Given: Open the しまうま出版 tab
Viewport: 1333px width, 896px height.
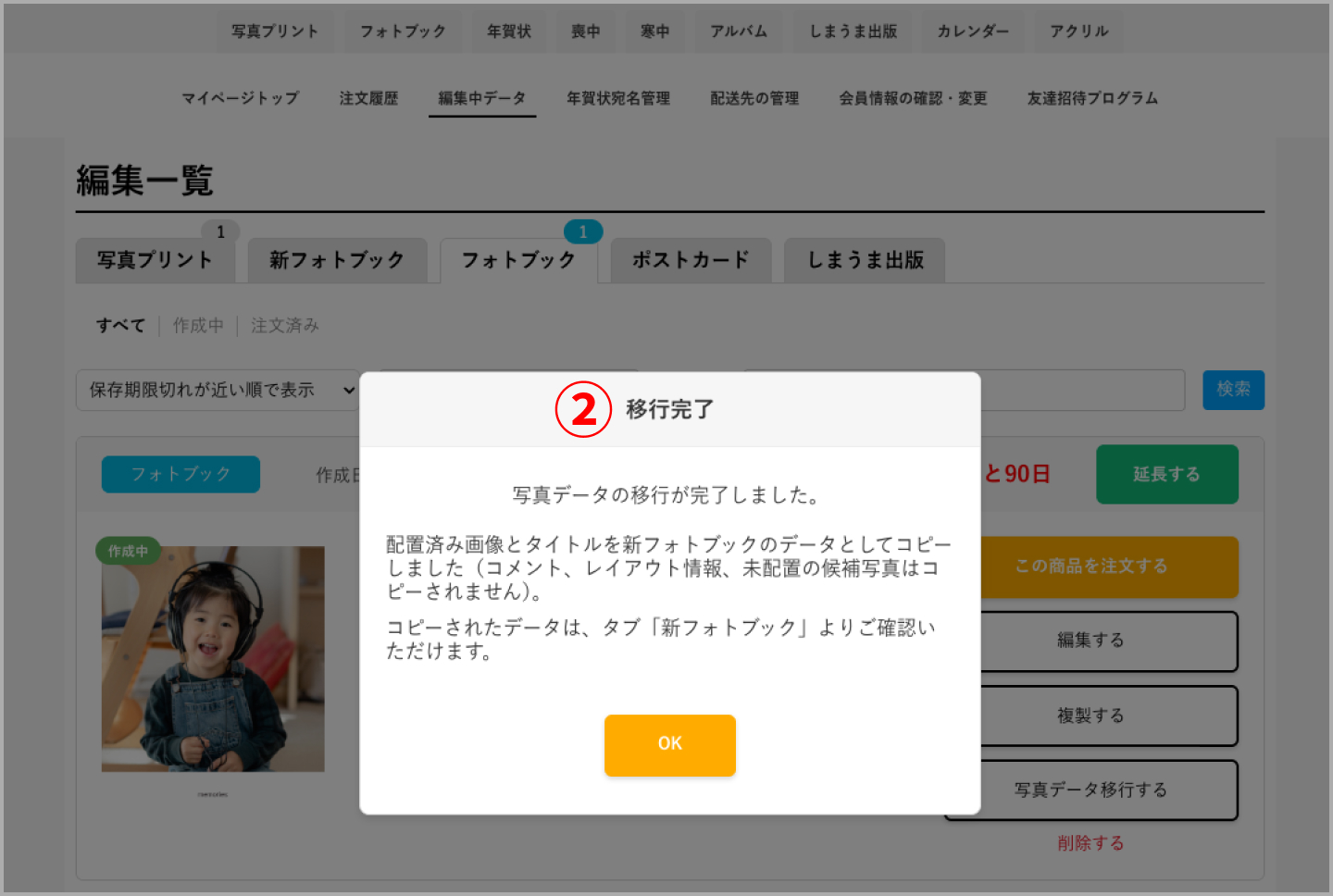Looking at the screenshot, I should point(864,260).
